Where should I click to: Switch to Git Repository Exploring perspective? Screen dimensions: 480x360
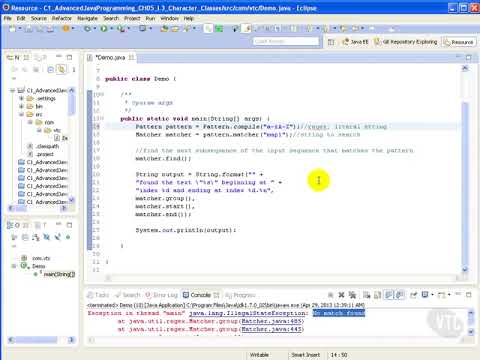click(x=405, y=42)
